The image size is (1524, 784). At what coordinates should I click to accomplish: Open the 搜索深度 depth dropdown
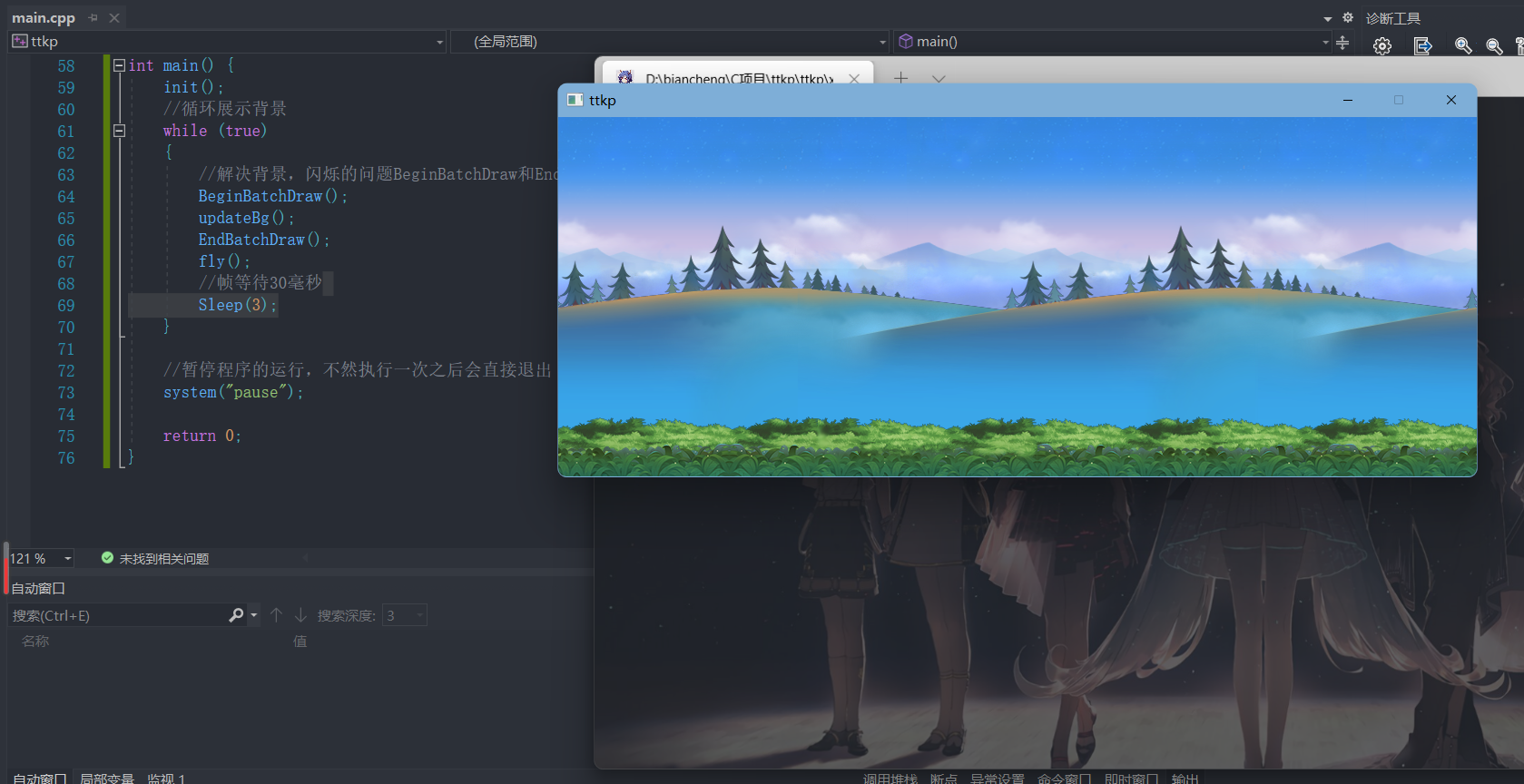pos(404,615)
